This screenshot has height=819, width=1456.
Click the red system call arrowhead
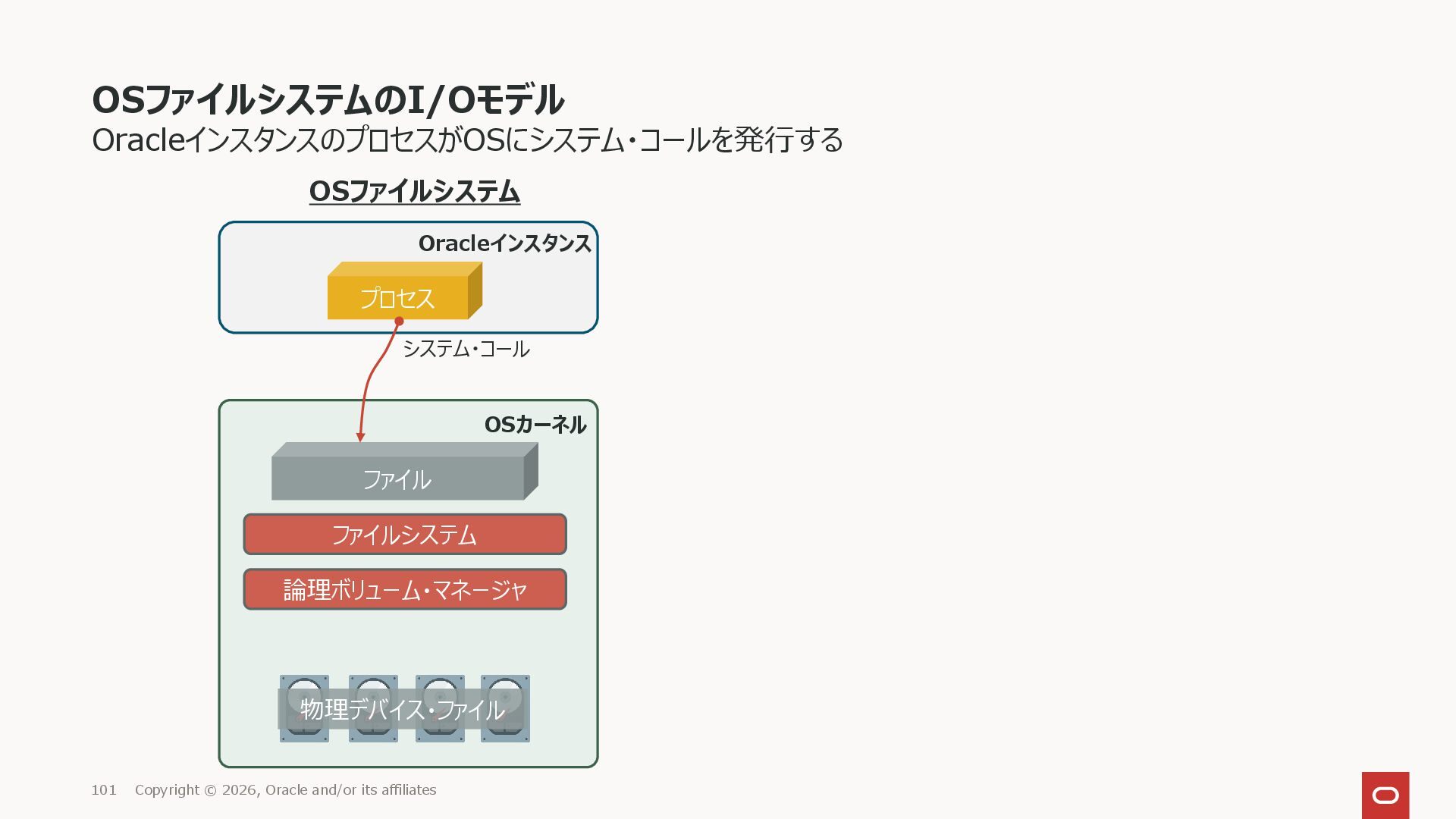coord(360,437)
